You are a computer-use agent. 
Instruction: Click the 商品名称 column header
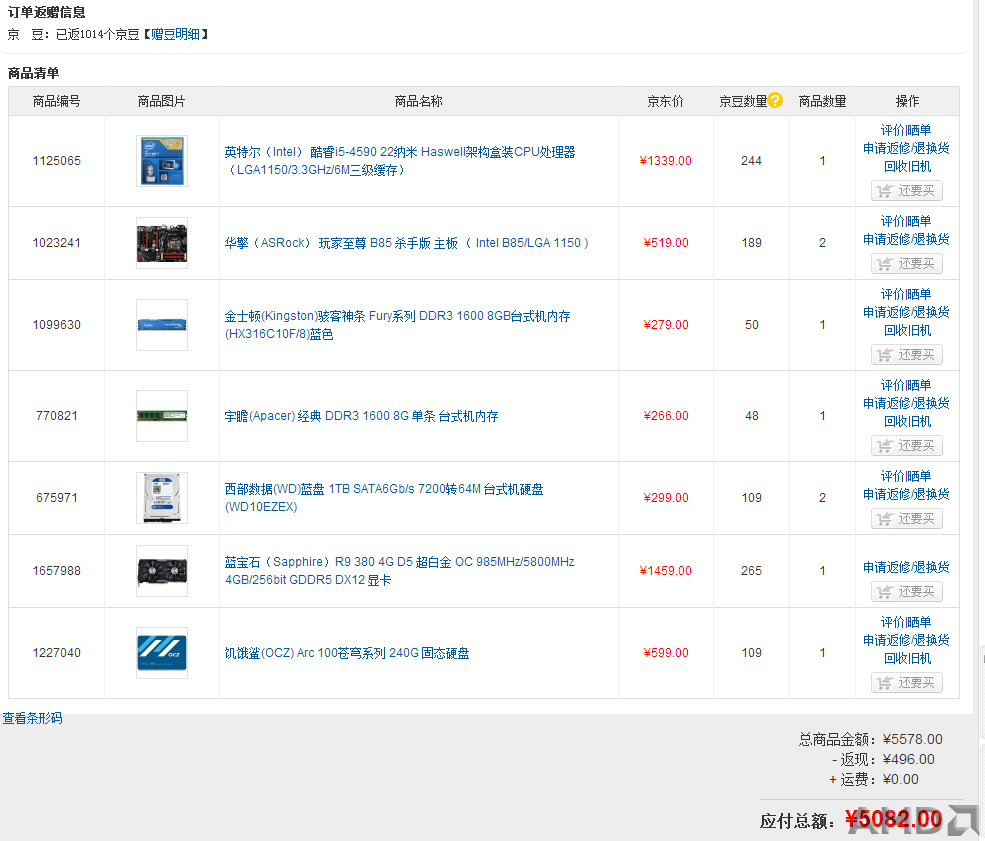tap(418, 101)
